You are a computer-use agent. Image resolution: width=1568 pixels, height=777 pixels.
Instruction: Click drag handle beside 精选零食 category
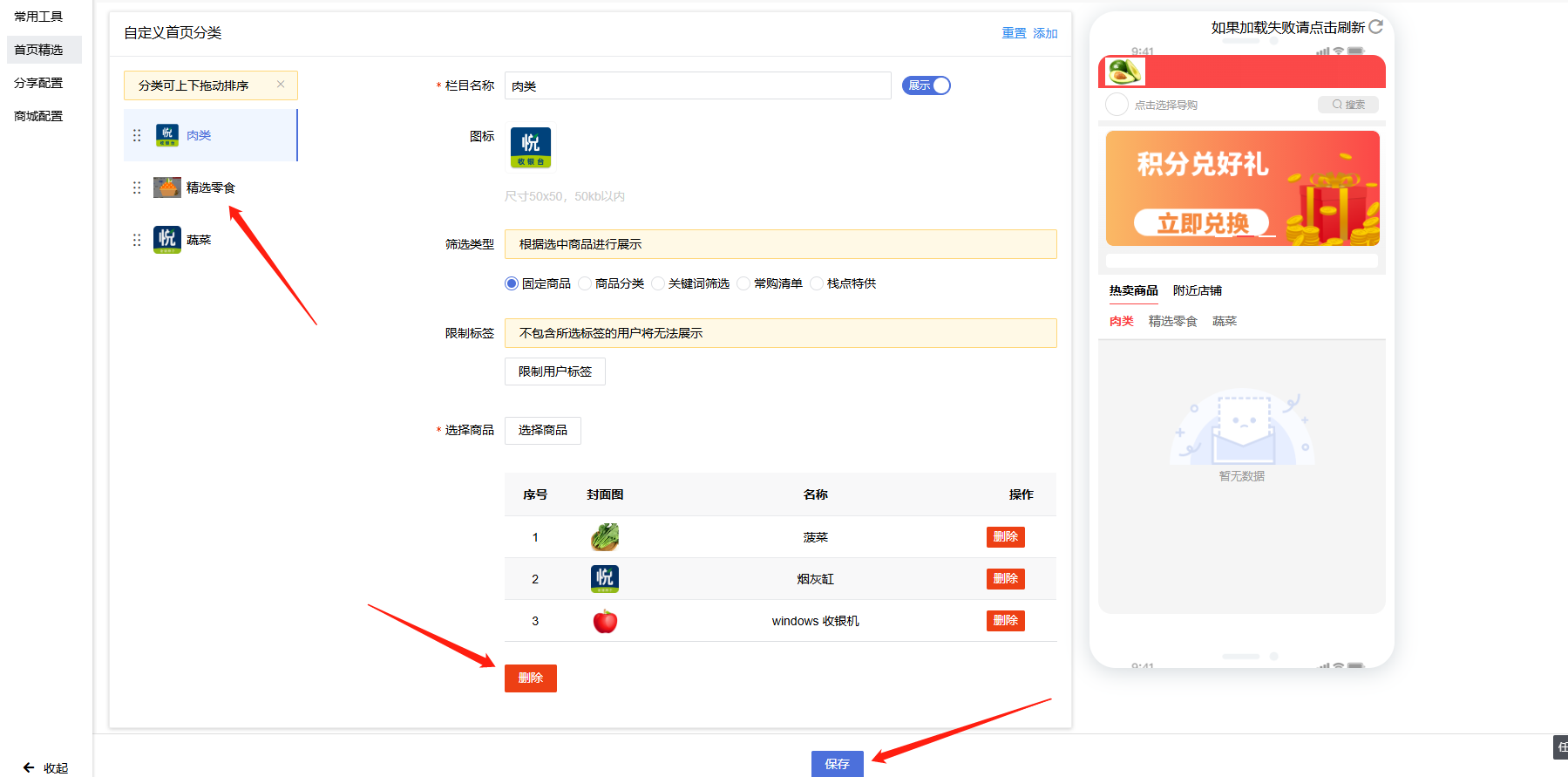[137, 187]
